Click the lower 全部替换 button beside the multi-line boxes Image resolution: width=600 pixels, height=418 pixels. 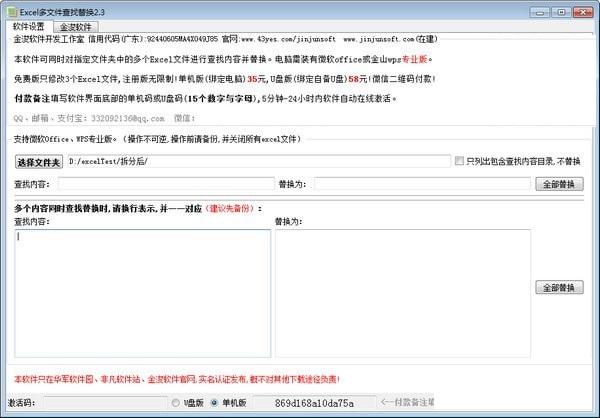[x=559, y=287]
